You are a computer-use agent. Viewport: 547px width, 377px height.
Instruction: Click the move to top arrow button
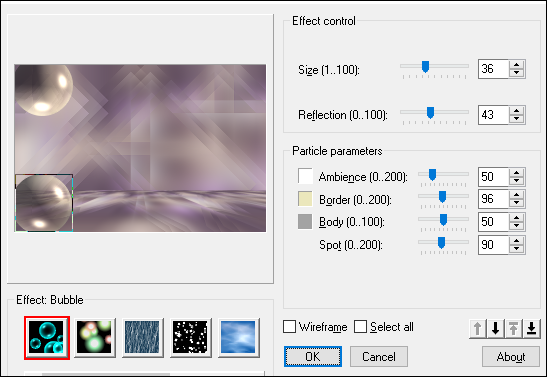pos(514,329)
